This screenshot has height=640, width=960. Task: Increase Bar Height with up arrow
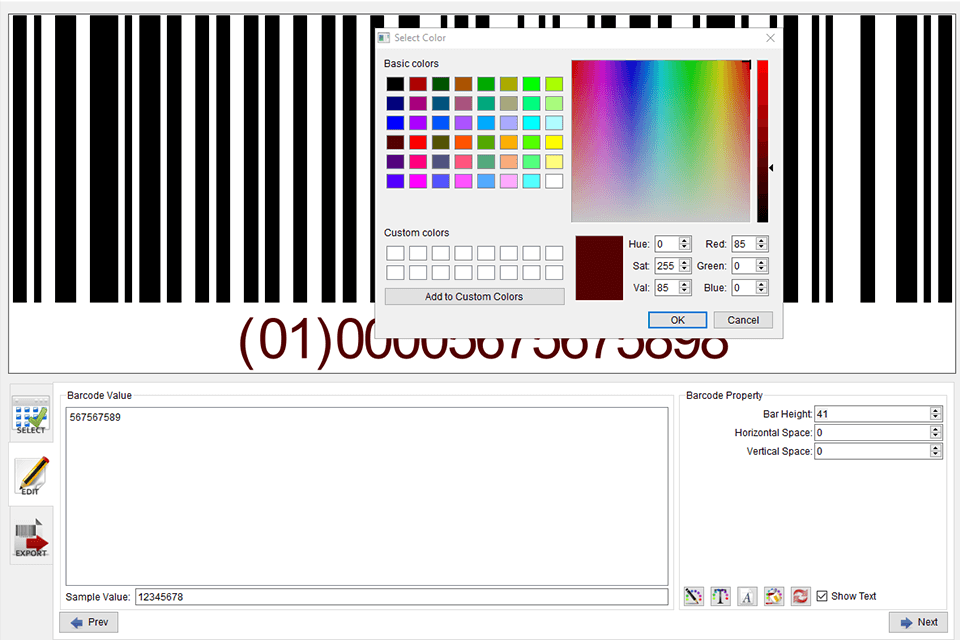936,410
